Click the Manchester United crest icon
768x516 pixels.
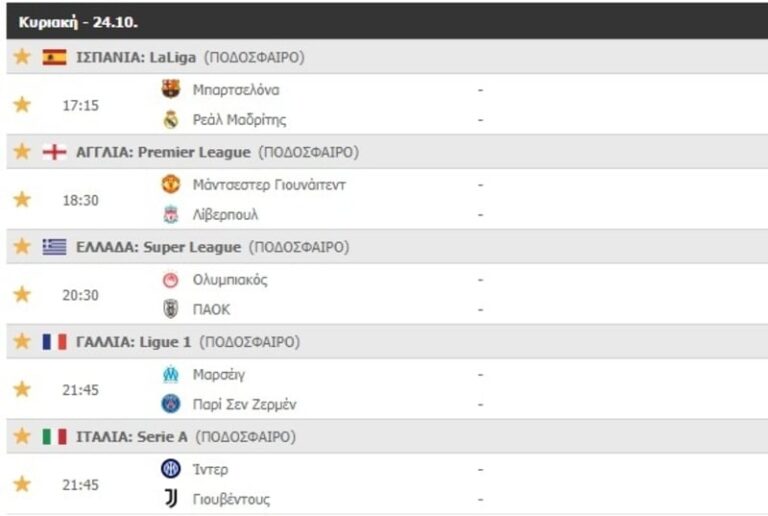tap(171, 184)
